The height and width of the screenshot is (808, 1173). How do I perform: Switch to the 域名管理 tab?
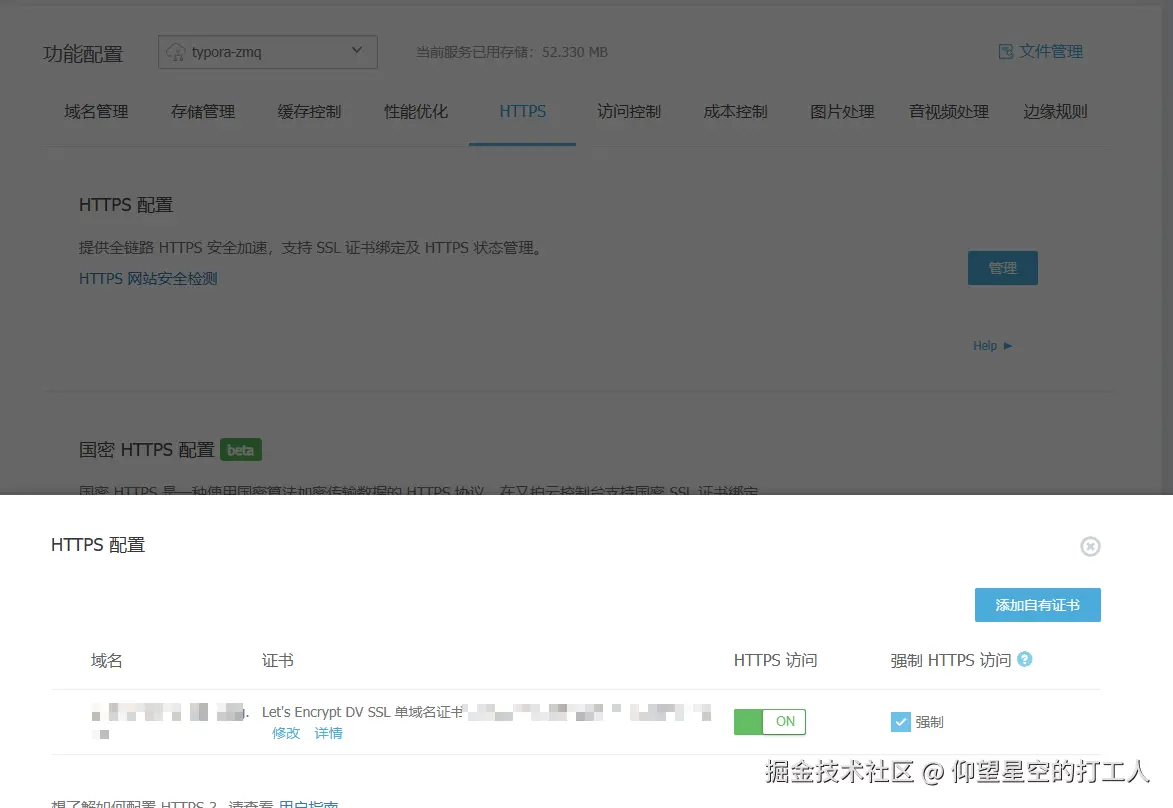pos(96,111)
